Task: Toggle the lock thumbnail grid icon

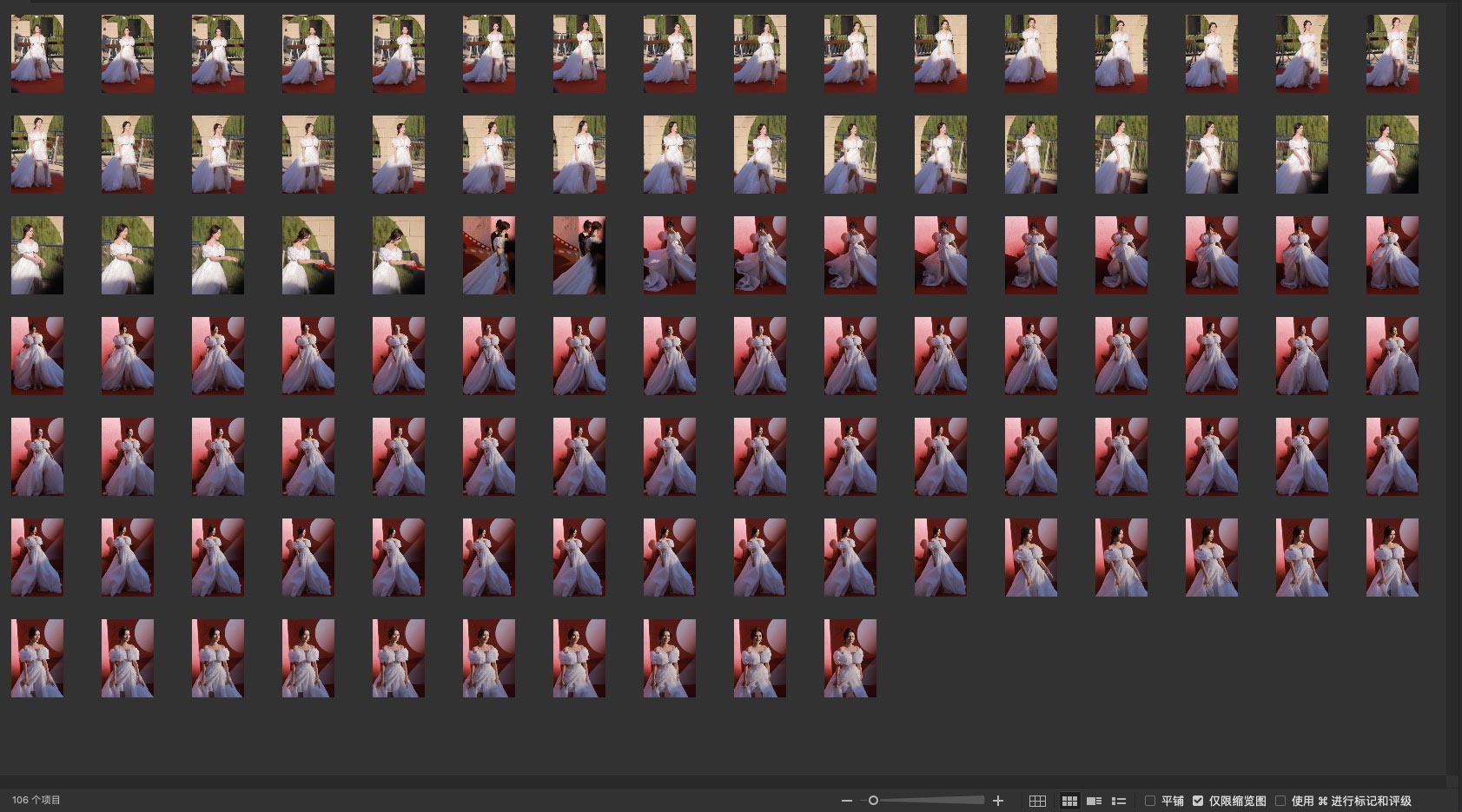Action: 1037,801
